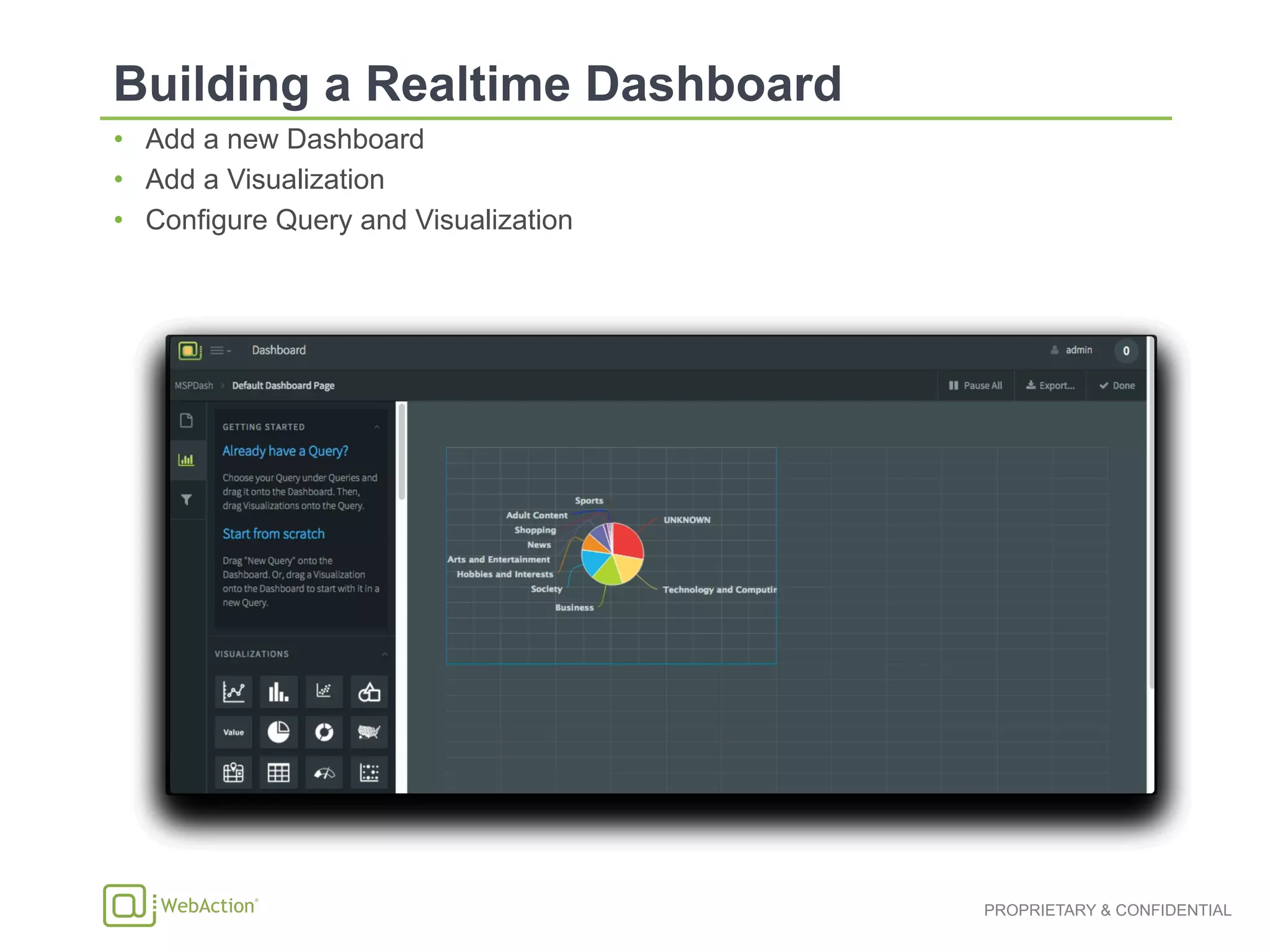Click the Export button

[1050, 386]
